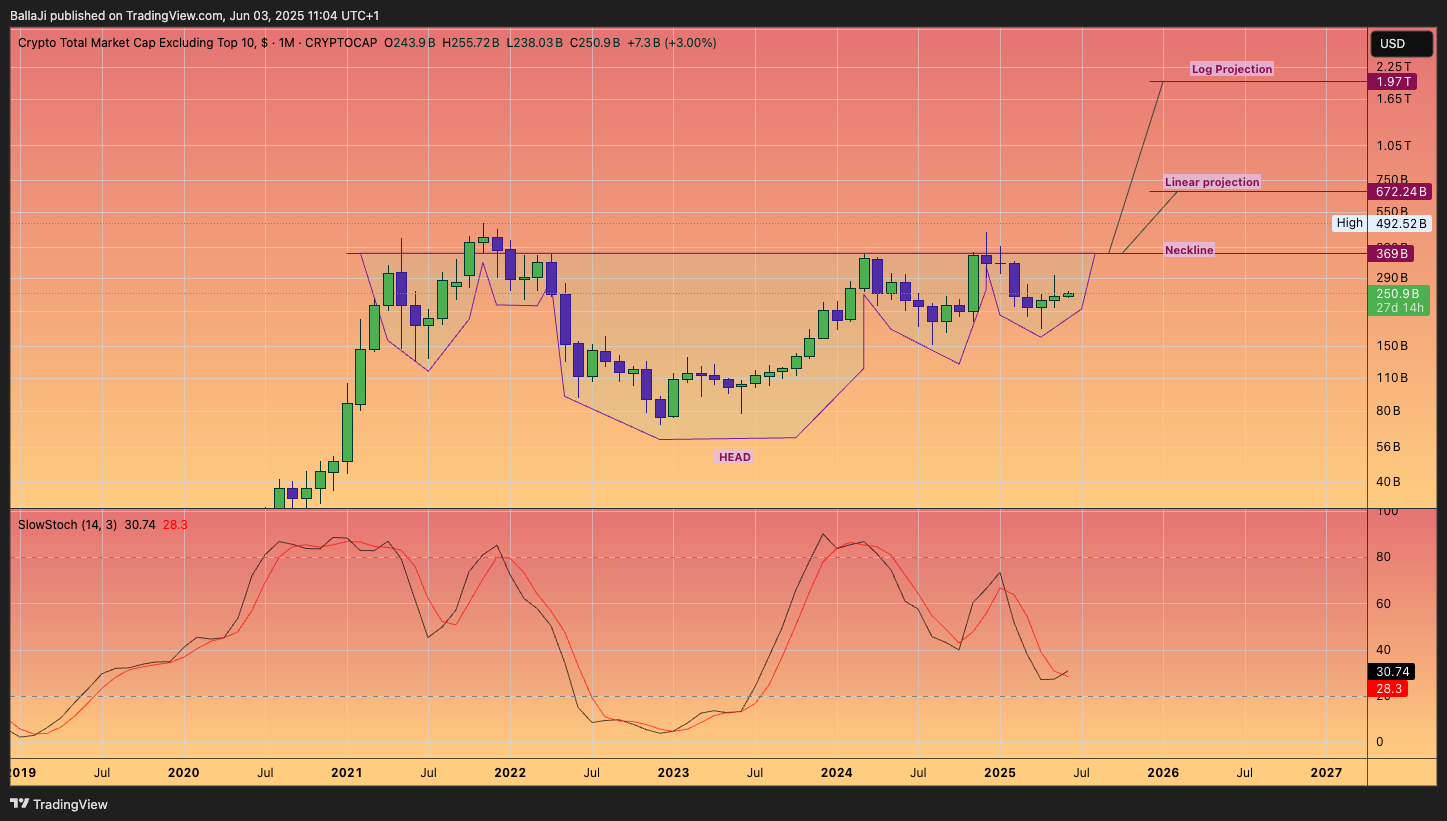
Task: Click the black 30.74 stochastic value tag
Action: [x=1393, y=673]
